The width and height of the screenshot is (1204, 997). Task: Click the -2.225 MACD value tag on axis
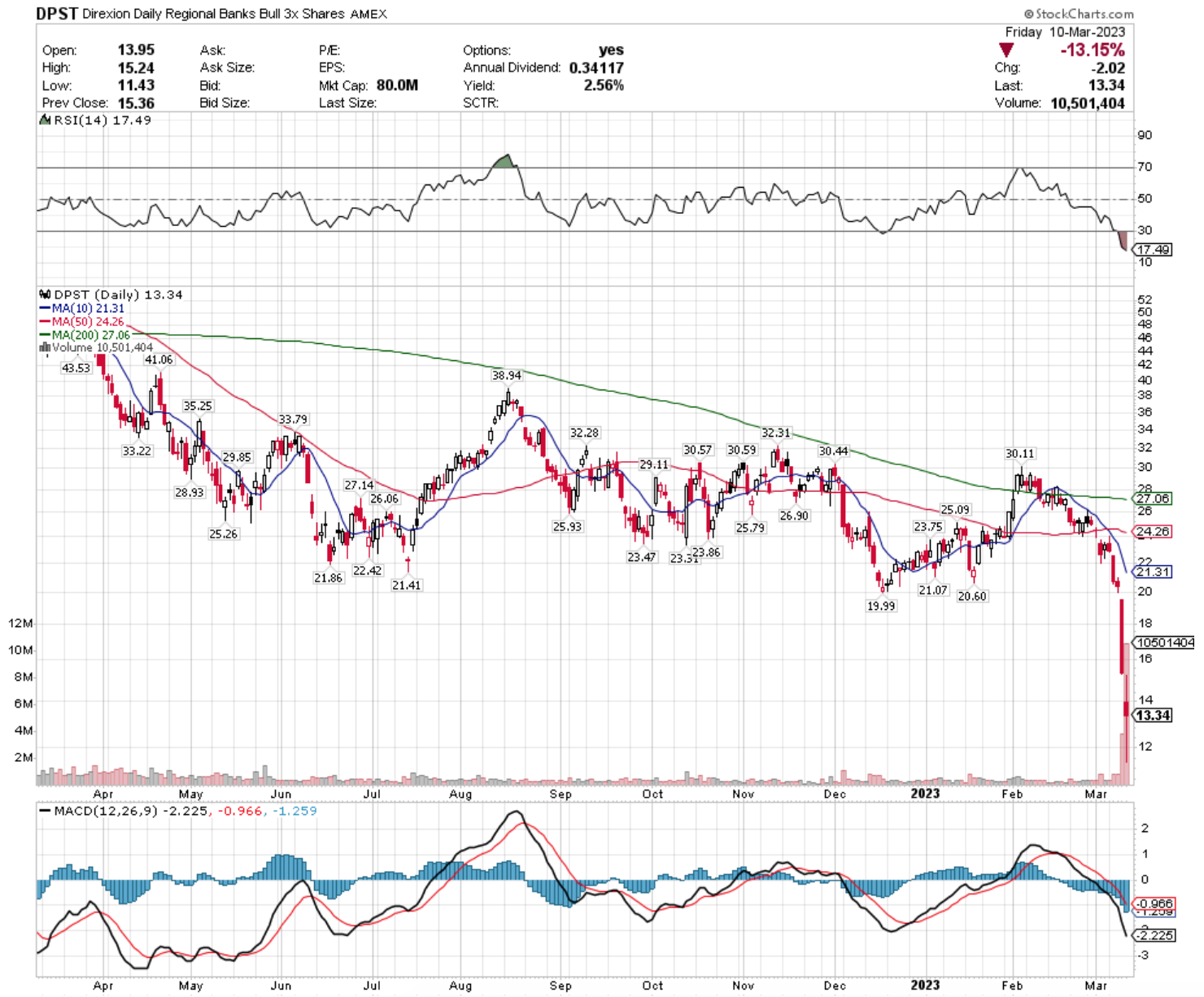click(x=1155, y=936)
